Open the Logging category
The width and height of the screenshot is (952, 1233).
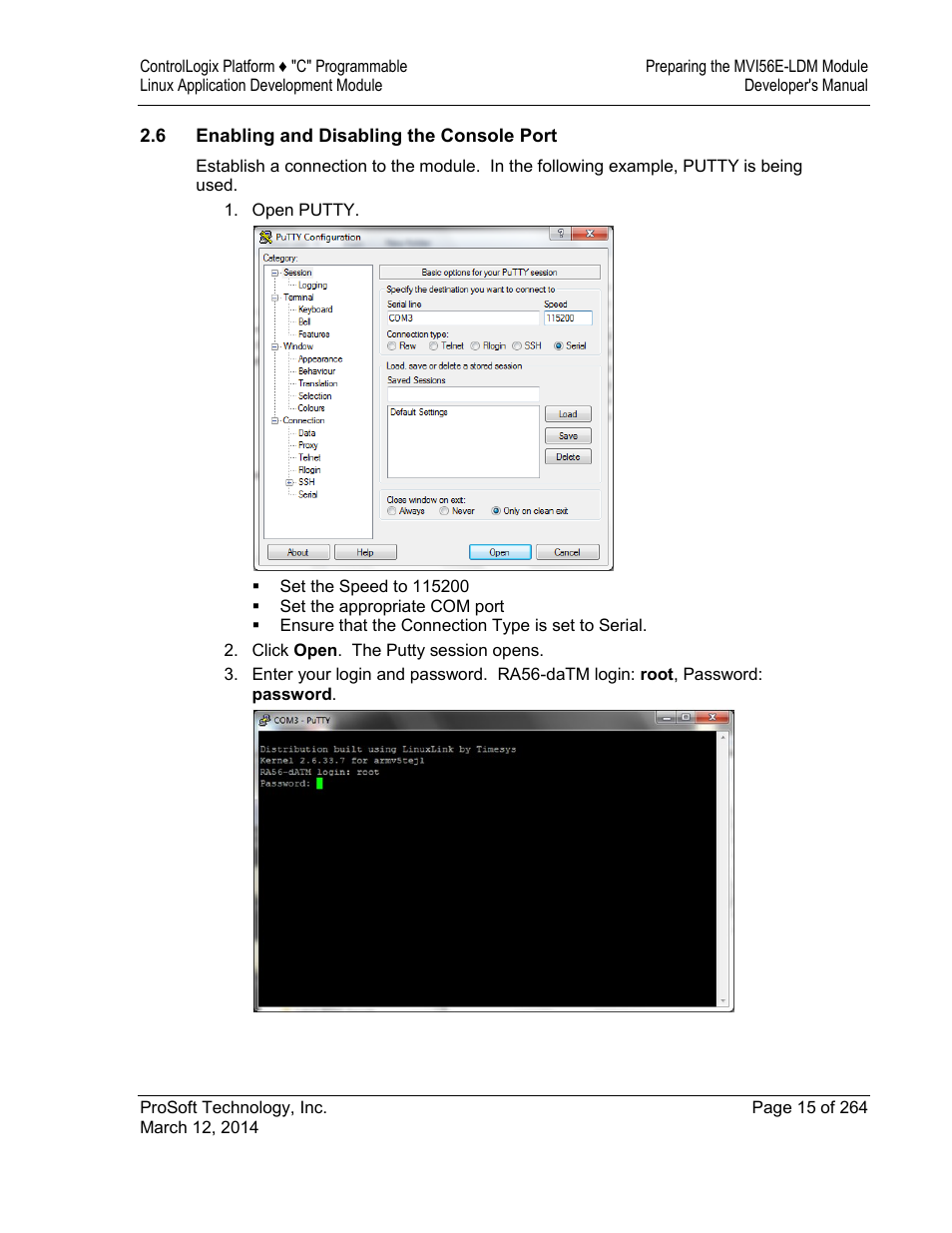(x=312, y=286)
